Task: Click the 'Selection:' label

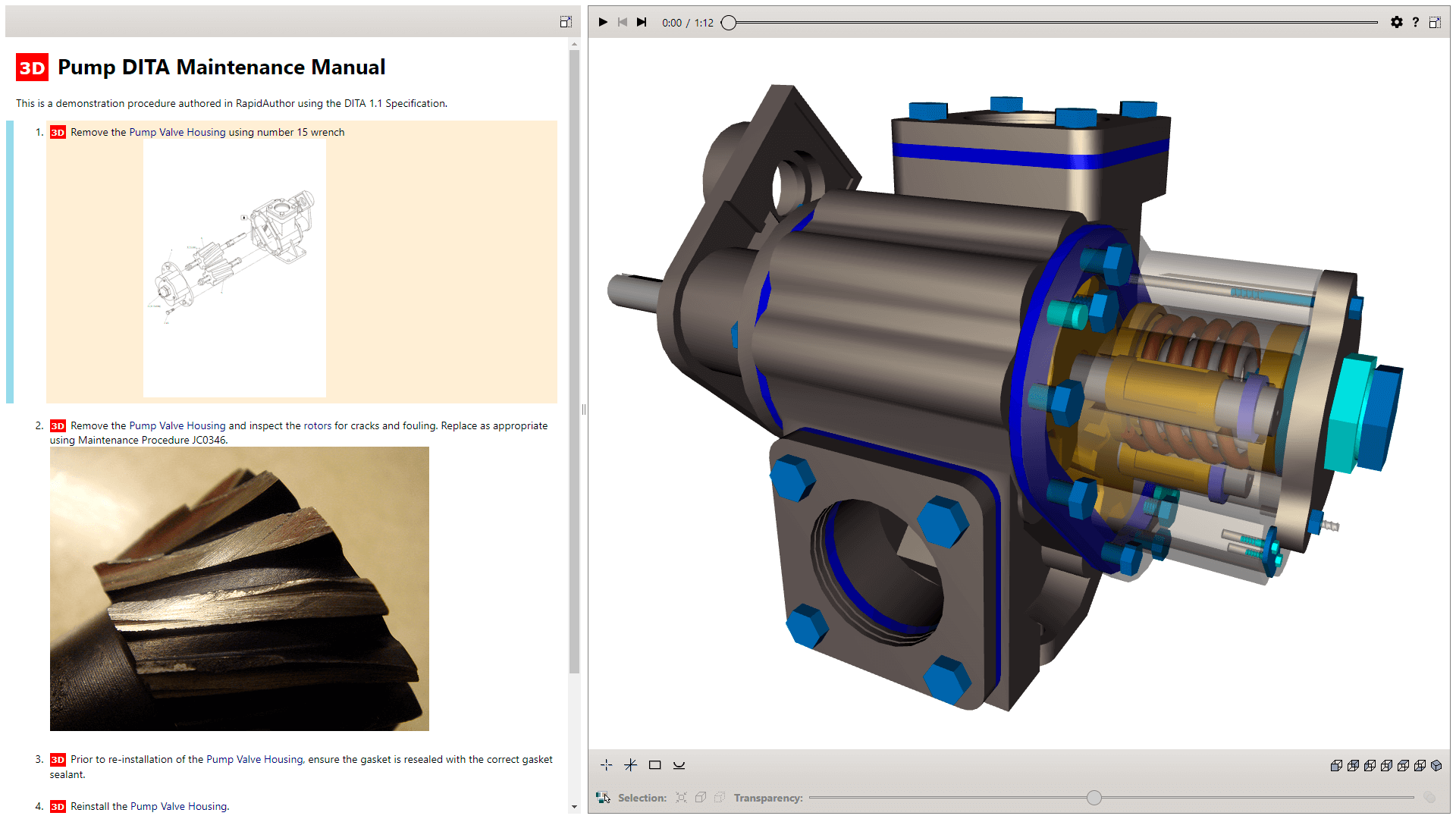Action: coord(642,798)
